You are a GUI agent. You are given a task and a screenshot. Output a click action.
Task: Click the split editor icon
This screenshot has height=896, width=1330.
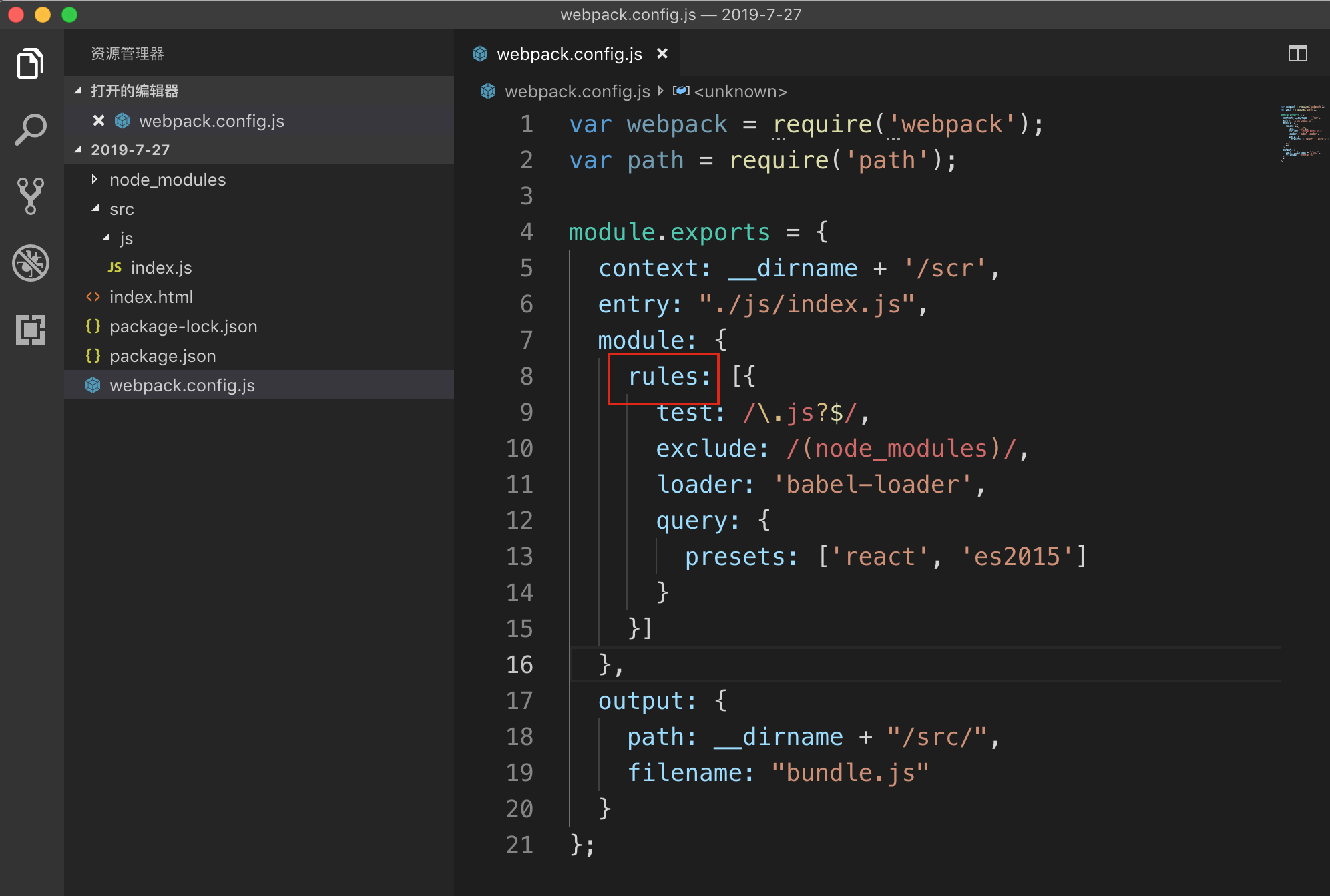point(1297,54)
